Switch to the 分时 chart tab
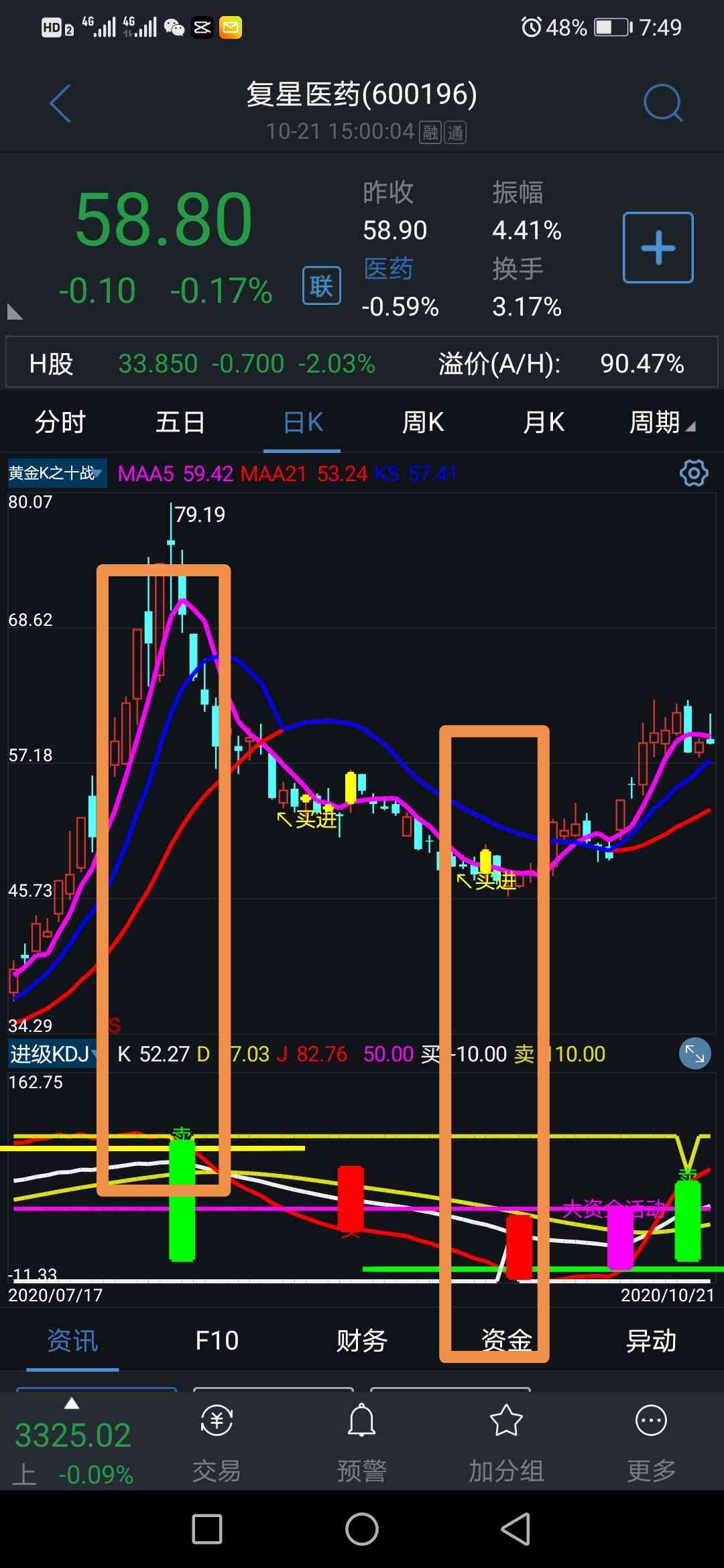Image resolution: width=724 pixels, height=1568 pixels. pos(60,423)
